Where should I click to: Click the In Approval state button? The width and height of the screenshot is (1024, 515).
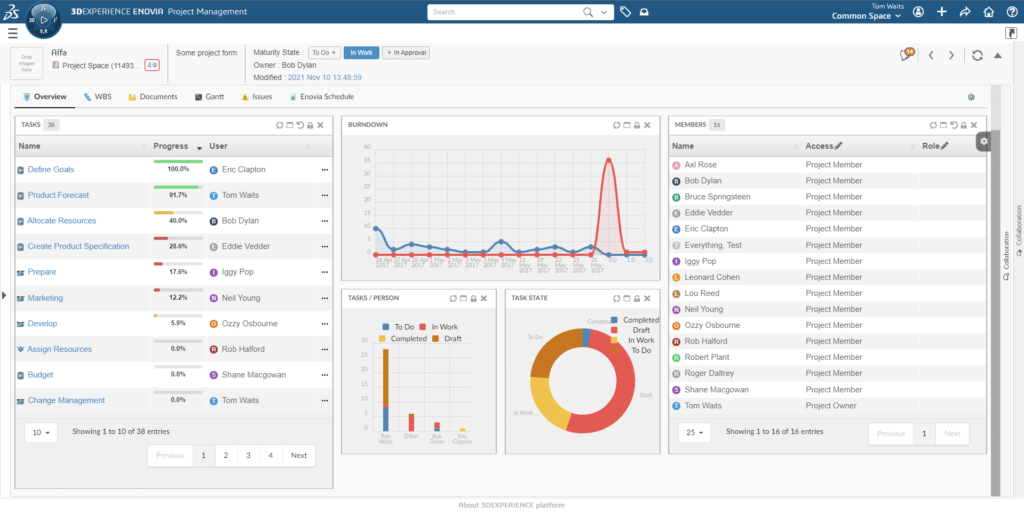pos(406,53)
